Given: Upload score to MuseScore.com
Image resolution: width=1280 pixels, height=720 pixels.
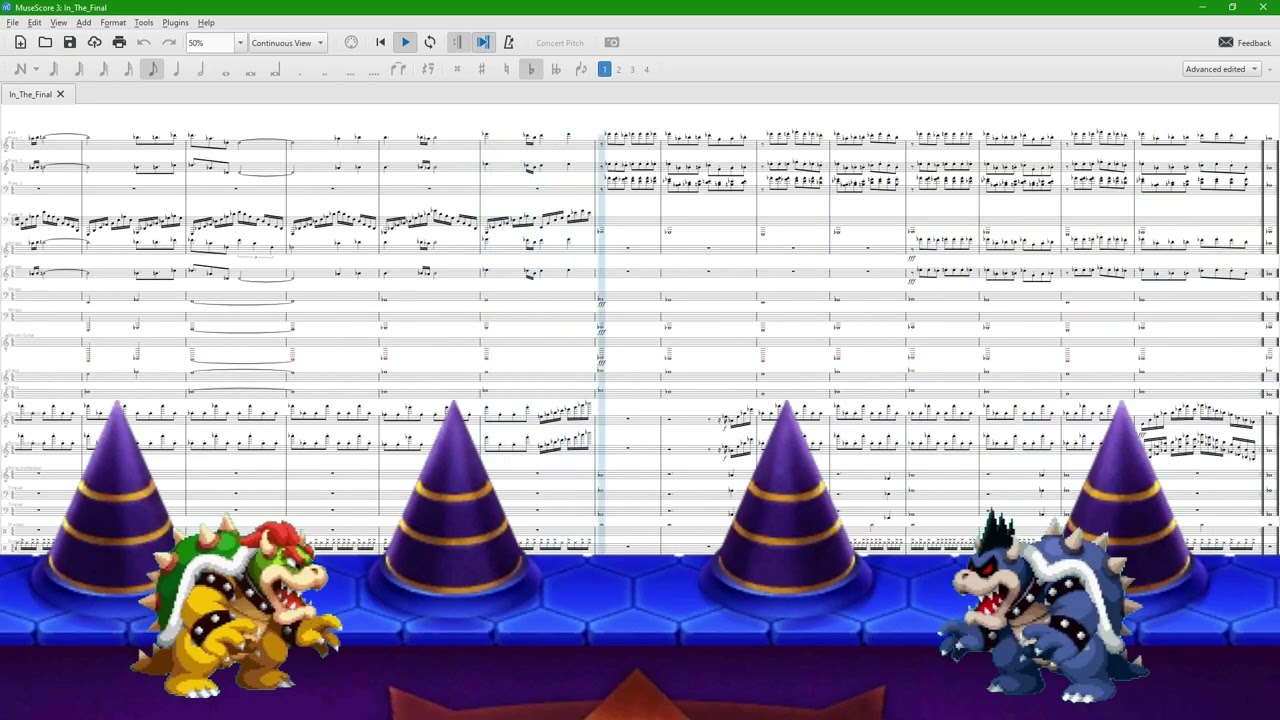Looking at the screenshot, I should (94, 43).
